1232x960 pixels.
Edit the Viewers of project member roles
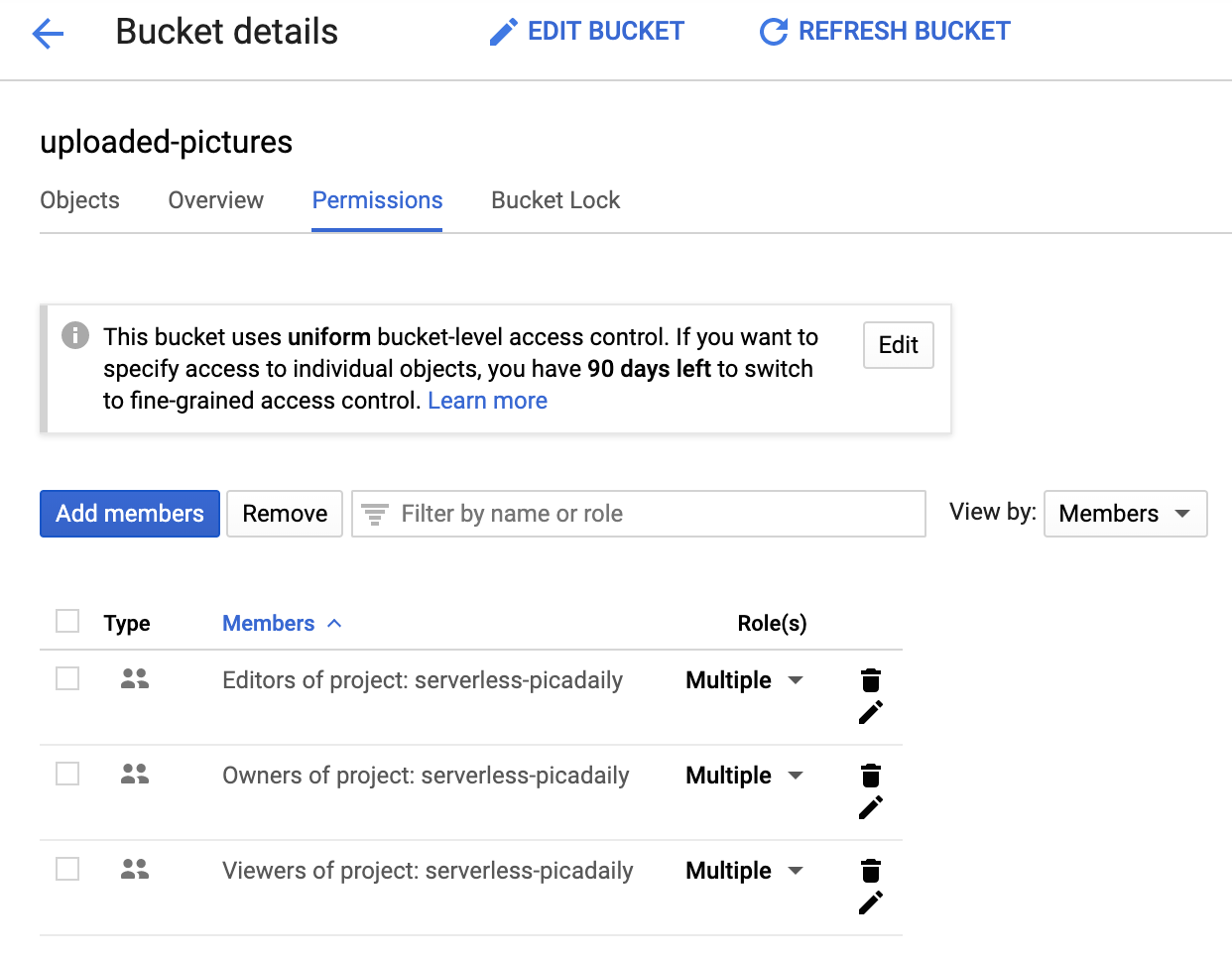click(x=871, y=902)
